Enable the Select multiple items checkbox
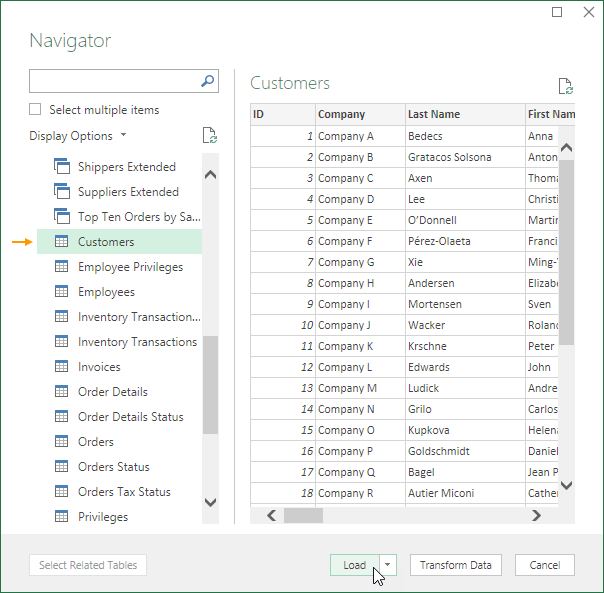 pos(36,110)
